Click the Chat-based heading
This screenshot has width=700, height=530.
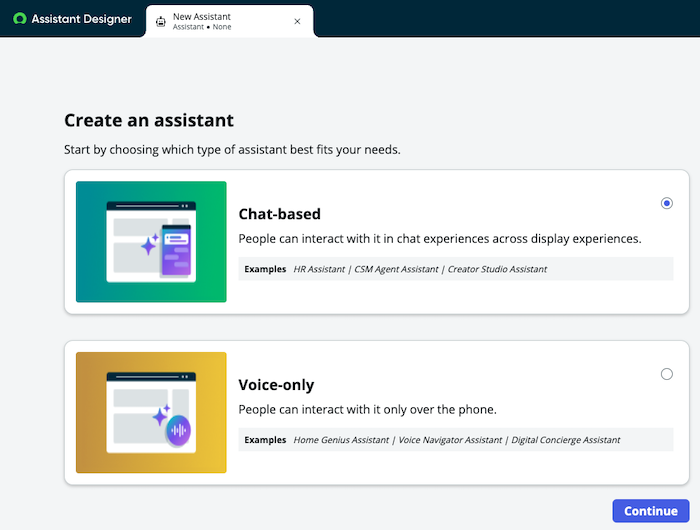[279, 214]
